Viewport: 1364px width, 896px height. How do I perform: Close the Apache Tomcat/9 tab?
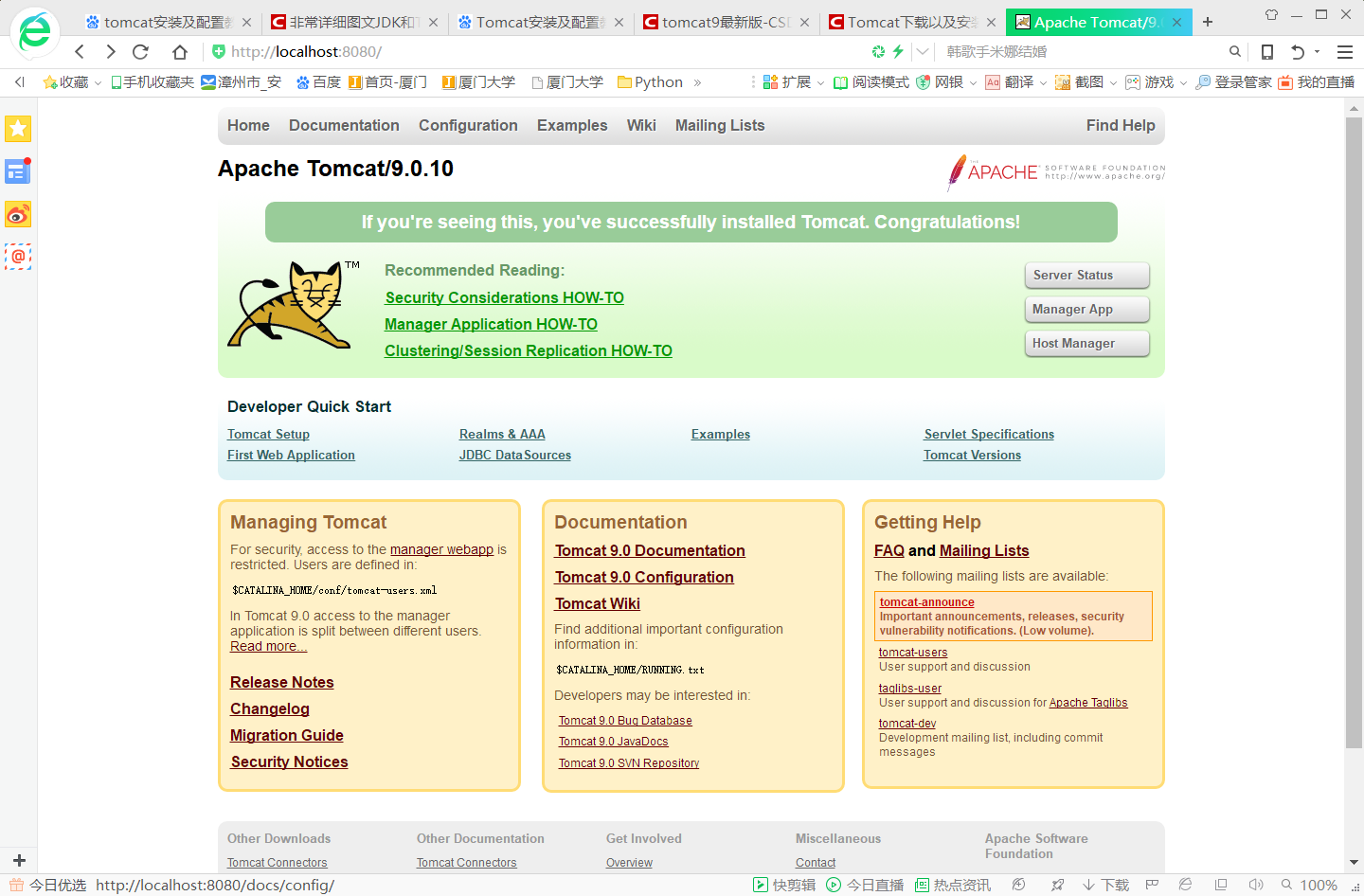point(1176,22)
